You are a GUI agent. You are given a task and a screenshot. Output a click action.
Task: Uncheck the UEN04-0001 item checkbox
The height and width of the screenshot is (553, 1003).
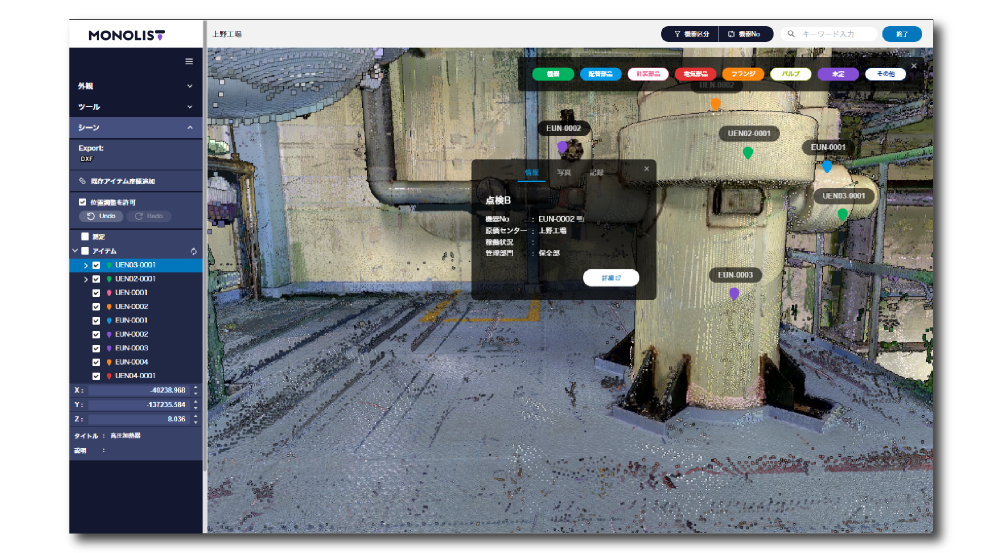[x=96, y=376]
